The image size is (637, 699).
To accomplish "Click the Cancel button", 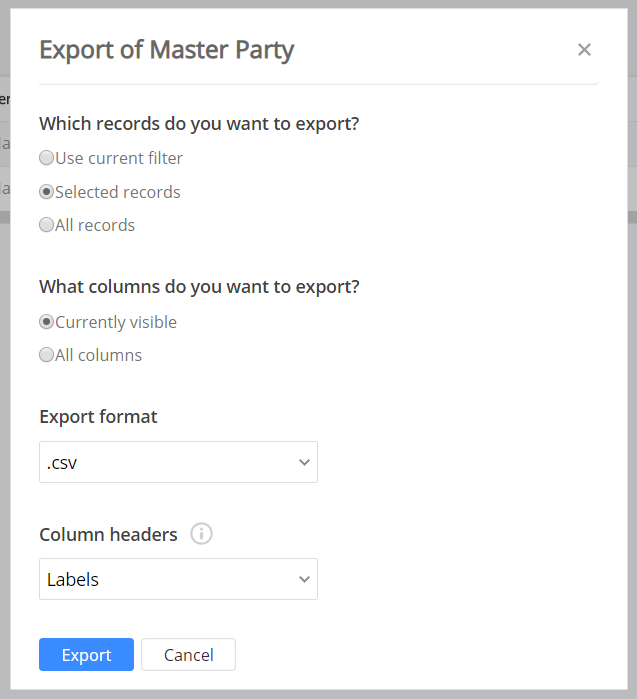I will pyautogui.click(x=188, y=655).
